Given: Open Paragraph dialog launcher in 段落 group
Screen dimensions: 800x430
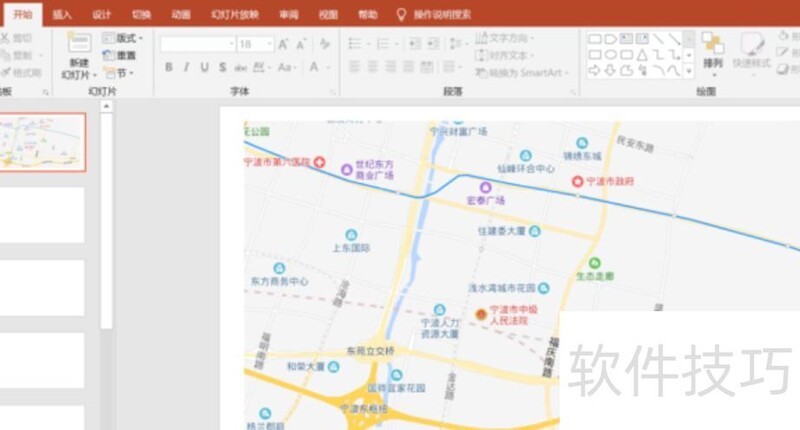Looking at the screenshot, I should click(572, 92).
